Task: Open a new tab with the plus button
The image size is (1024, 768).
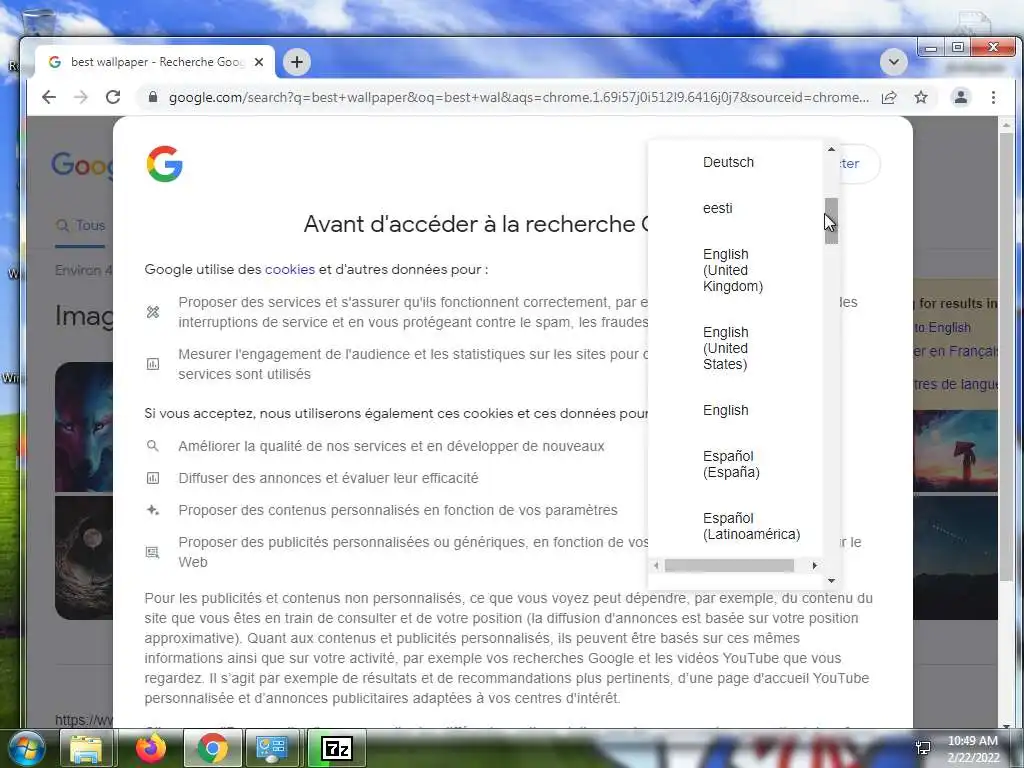Action: 296,62
